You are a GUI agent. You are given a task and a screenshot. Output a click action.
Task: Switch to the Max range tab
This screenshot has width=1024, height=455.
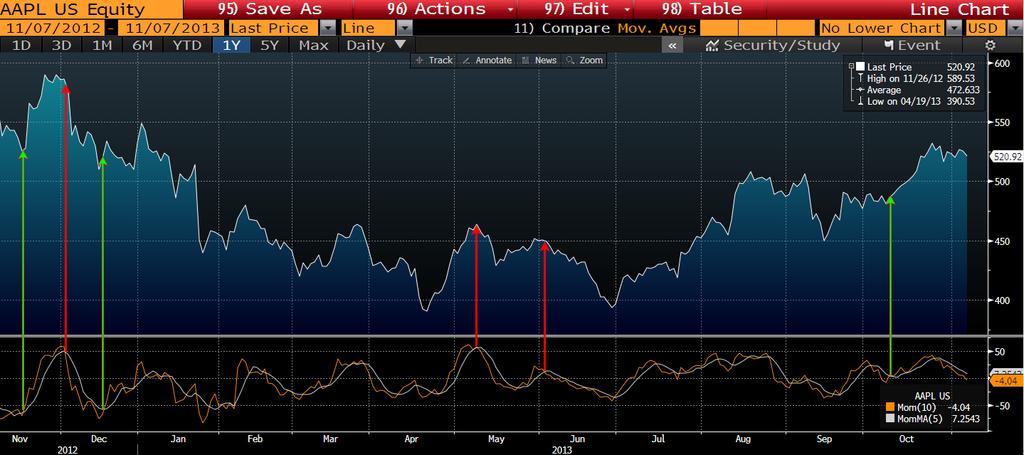313,45
